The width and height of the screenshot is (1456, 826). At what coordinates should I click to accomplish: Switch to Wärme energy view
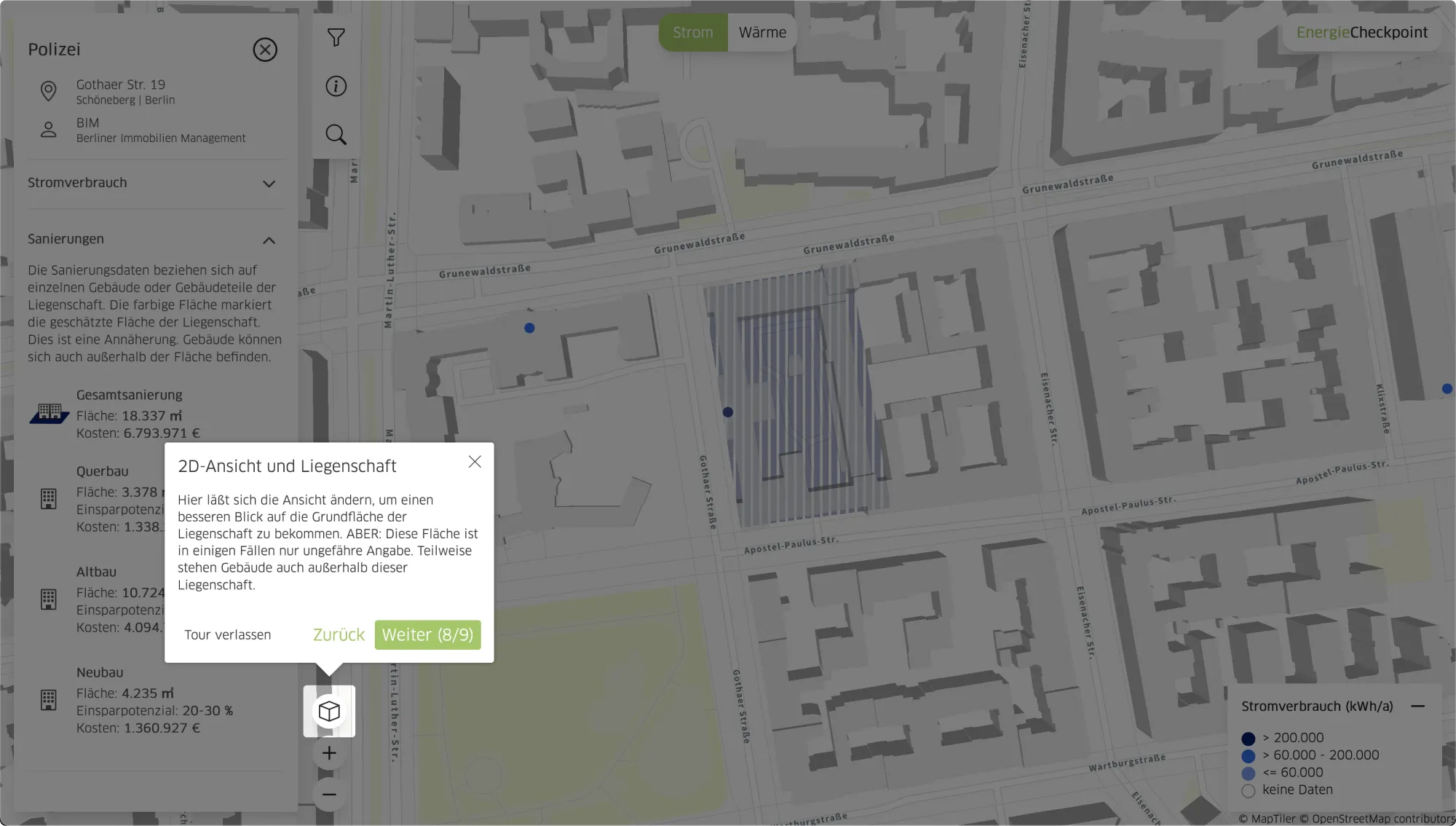click(x=762, y=32)
